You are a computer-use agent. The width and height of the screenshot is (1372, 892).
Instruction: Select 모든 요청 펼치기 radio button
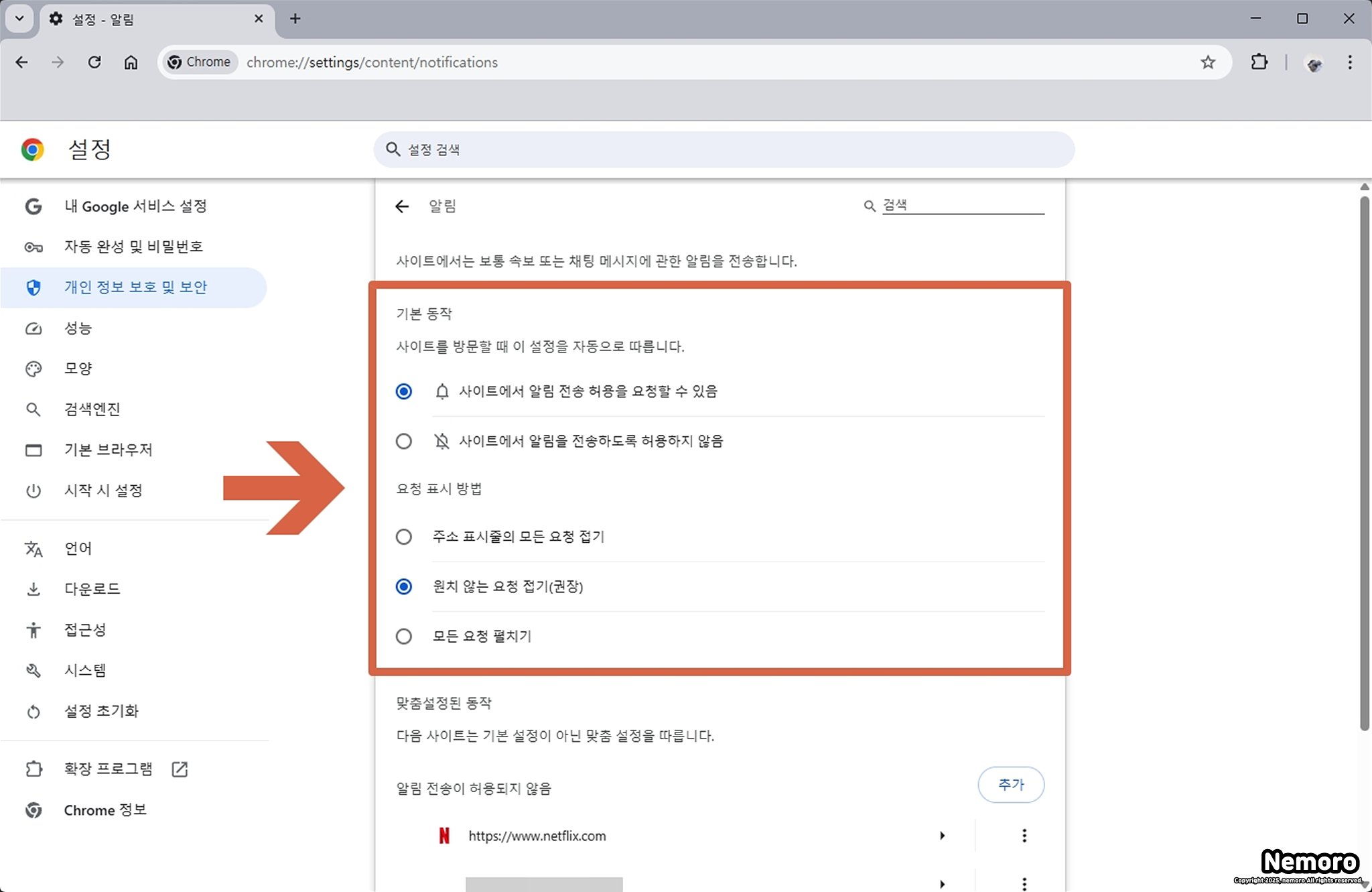pyautogui.click(x=404, y=636)
